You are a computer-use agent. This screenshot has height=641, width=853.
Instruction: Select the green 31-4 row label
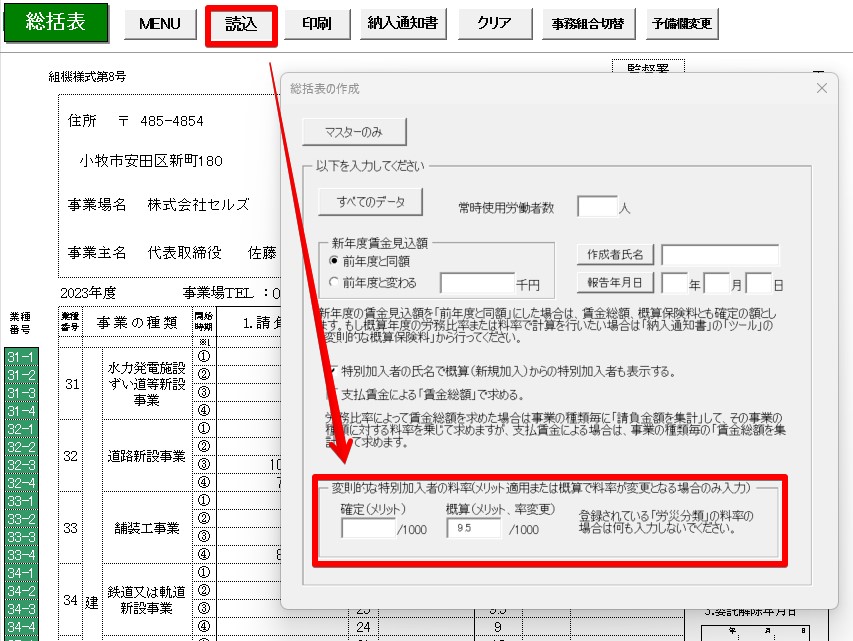pyautogui.click(x=21, y=411)
